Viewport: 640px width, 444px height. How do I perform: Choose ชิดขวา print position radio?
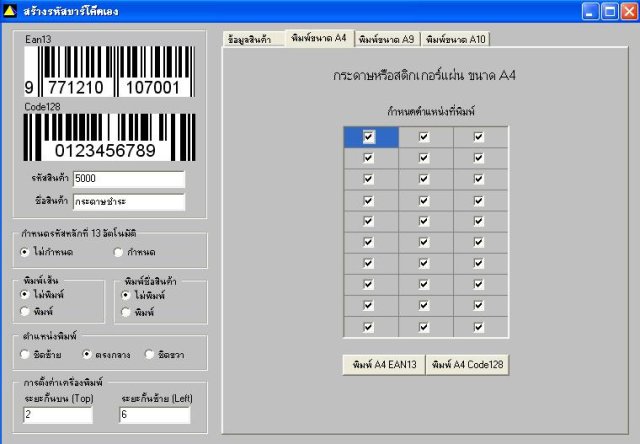point(149,355)
